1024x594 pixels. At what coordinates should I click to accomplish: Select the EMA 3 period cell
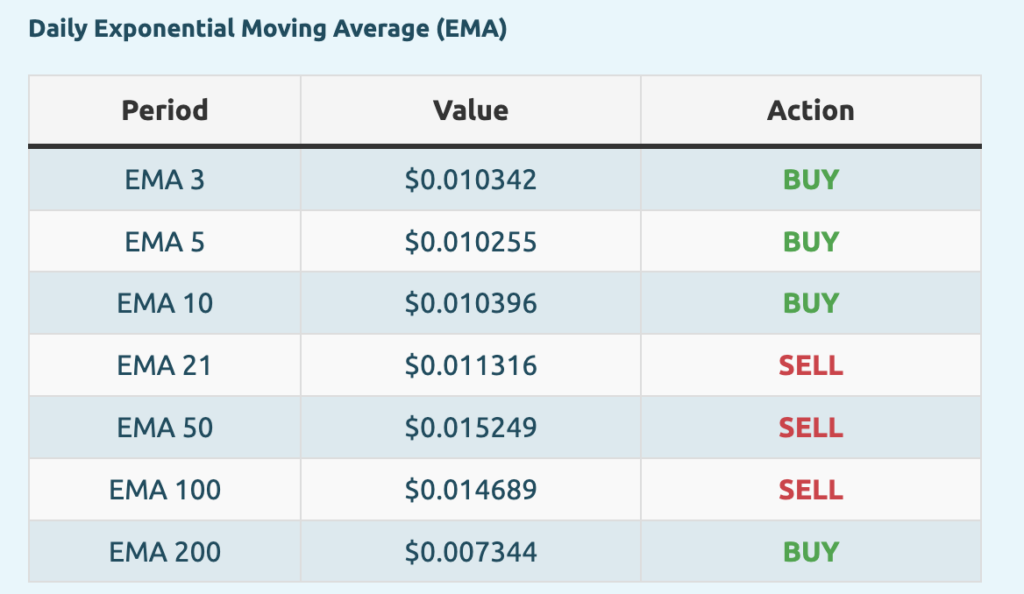(165, 180)
